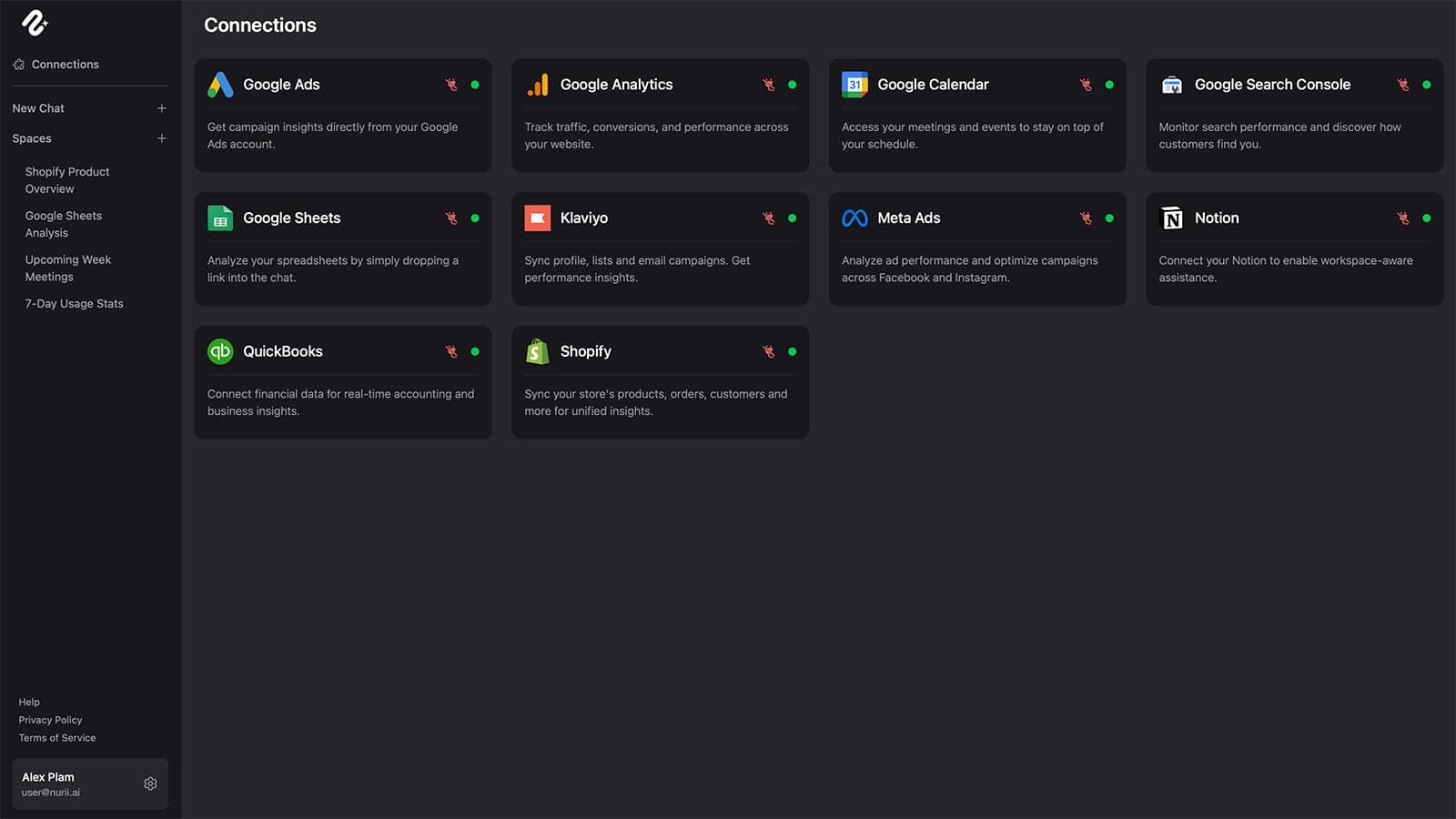This screenshot has width=1456, height=819.
Task: Start a New Chat from the sidebar
Action: 38,108
